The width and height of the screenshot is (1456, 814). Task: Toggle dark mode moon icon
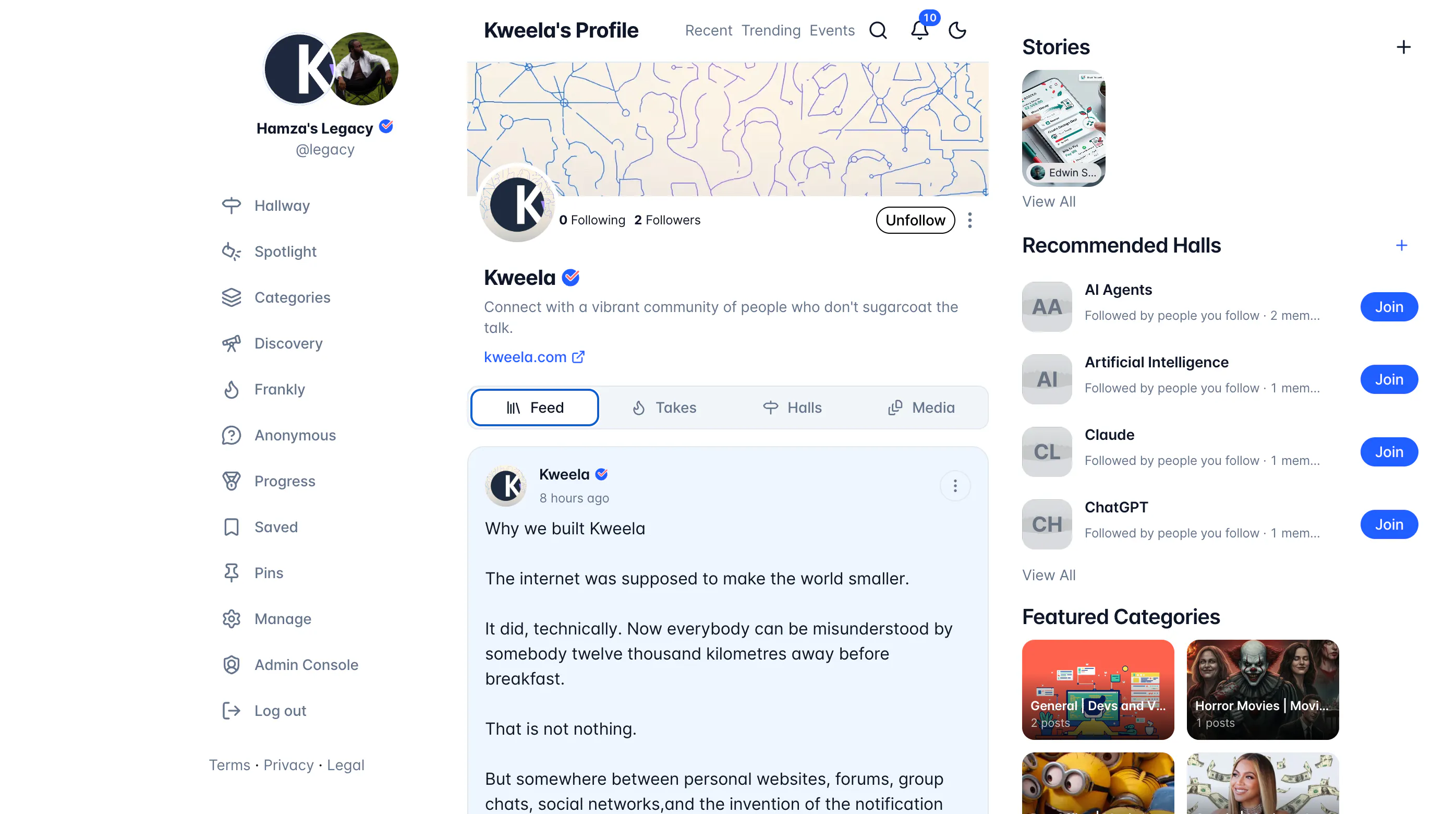957,30
